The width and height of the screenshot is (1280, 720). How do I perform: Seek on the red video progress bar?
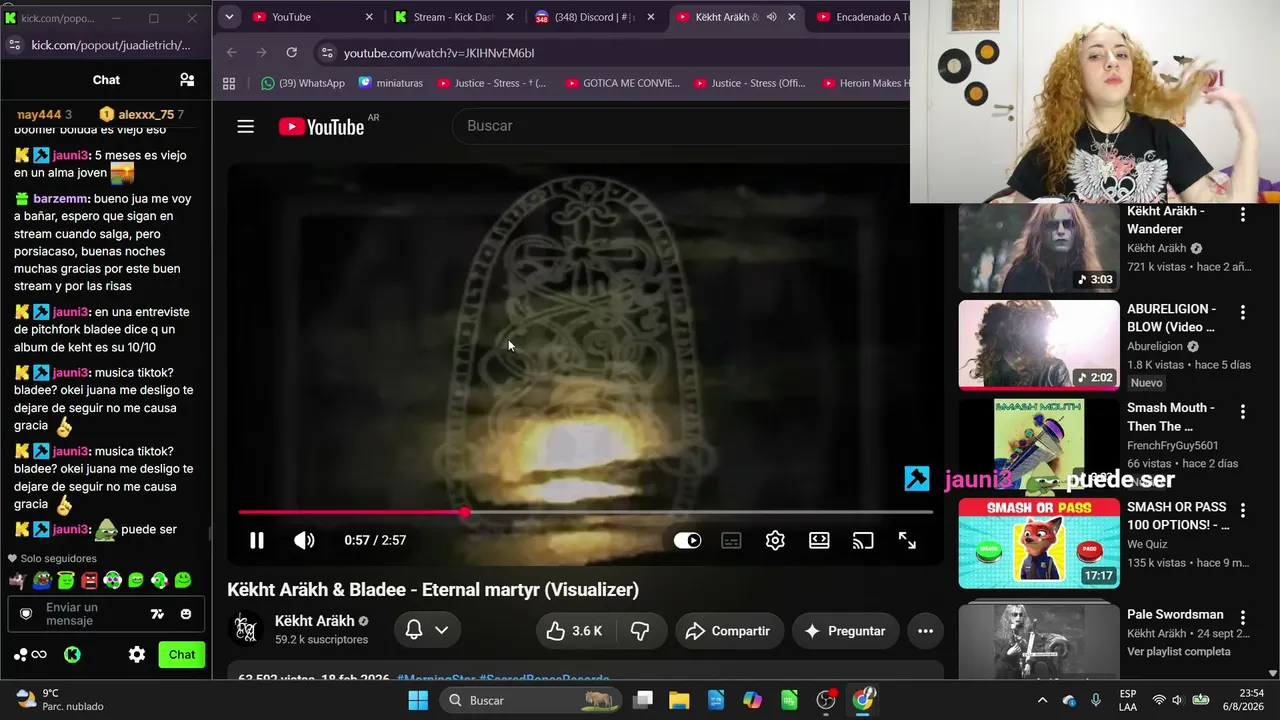pos(585,512)
